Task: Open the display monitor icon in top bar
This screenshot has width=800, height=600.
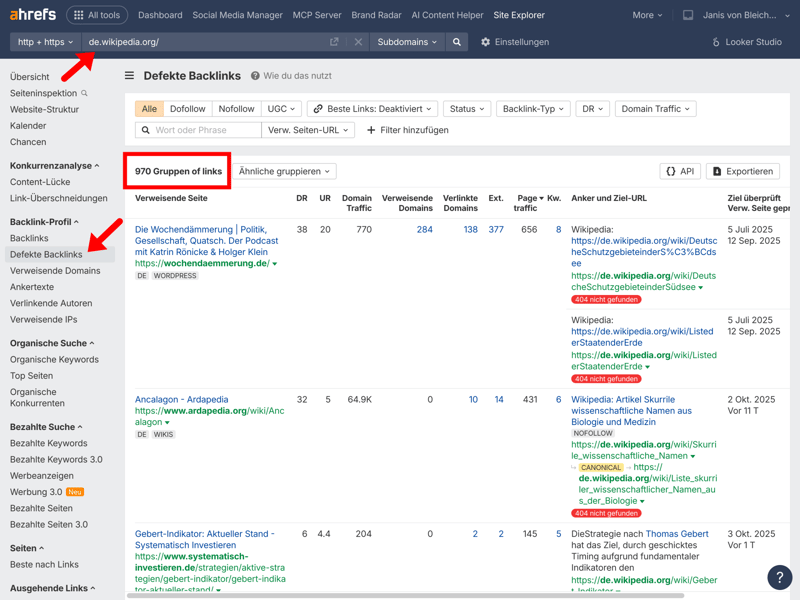Action: (x=688, y=15)
